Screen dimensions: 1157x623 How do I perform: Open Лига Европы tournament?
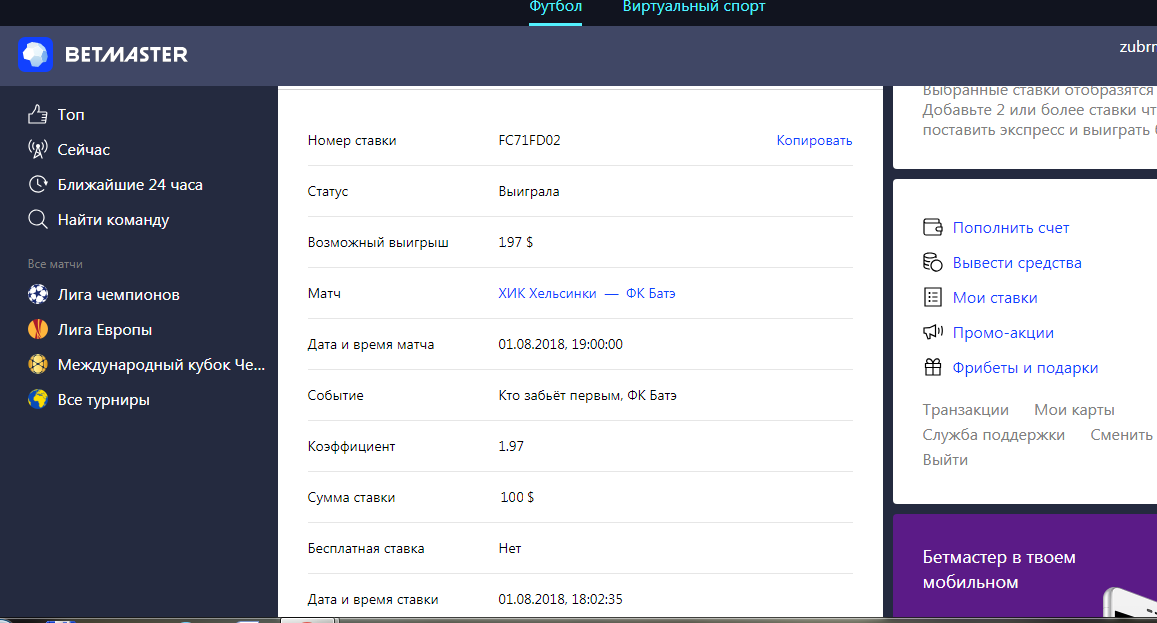(105, 330)
